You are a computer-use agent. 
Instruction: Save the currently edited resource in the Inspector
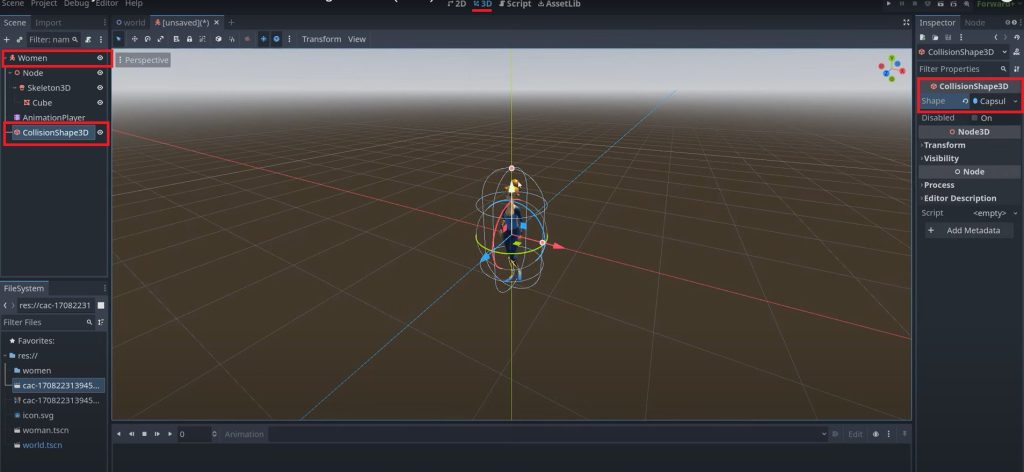[x=946, y=38]
